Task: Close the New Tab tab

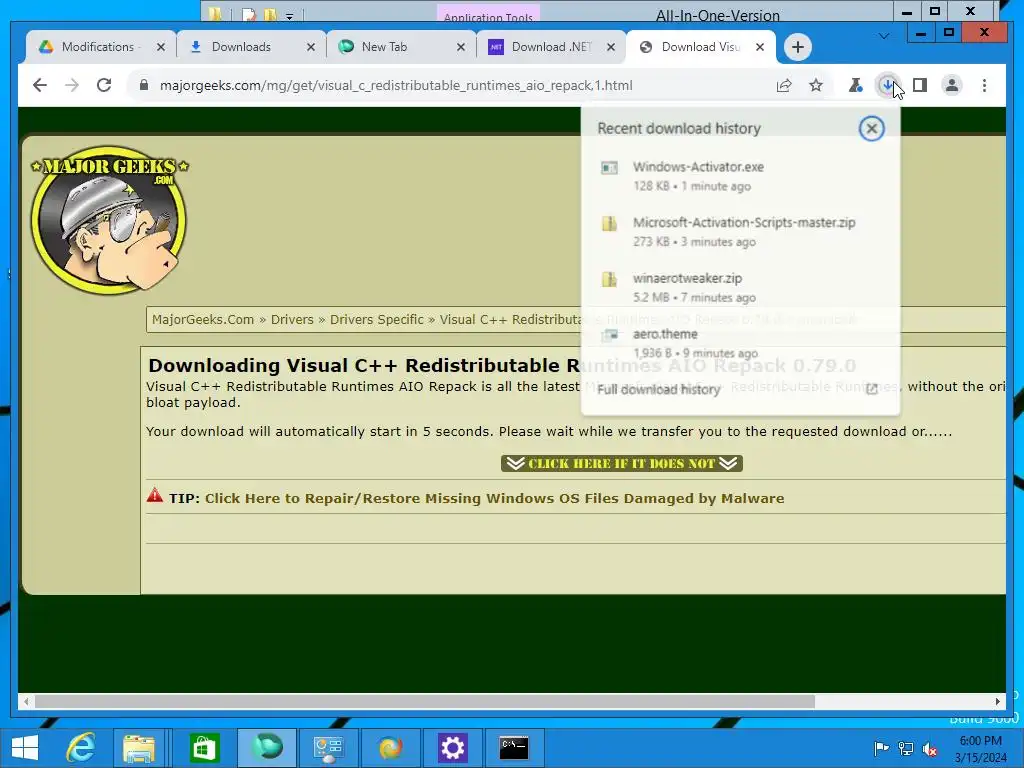Action: (460, 47)
